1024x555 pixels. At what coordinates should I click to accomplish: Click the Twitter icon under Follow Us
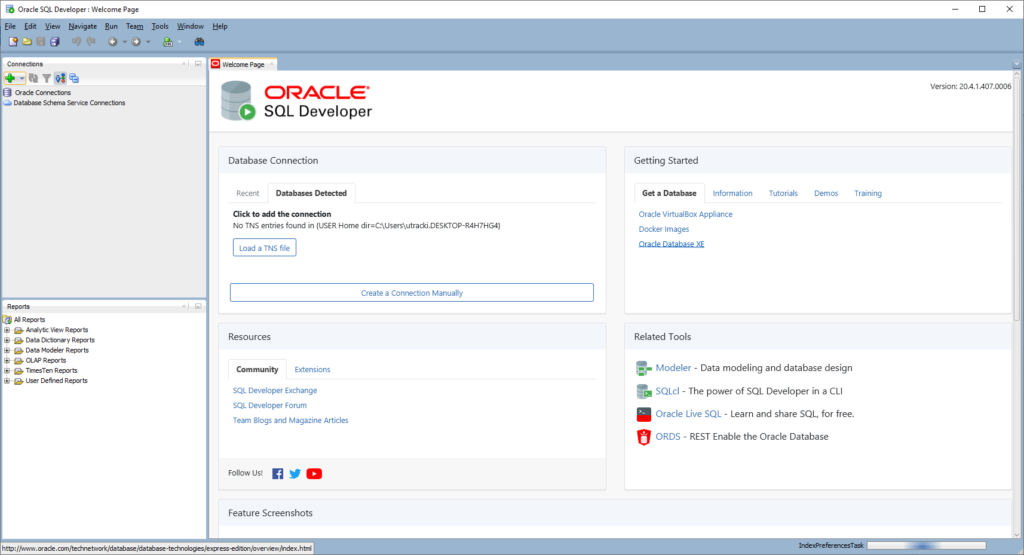[295, 473]
